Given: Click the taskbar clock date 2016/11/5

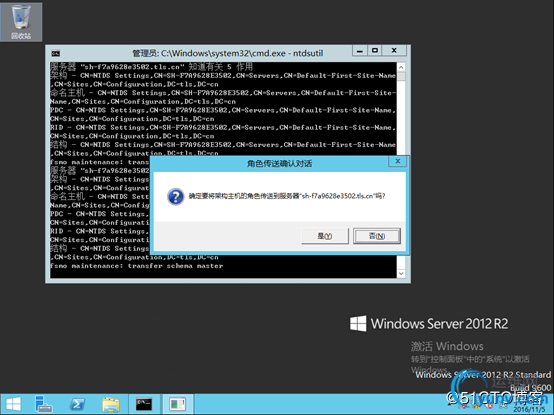Looking at the screenshot, I should 529,409.
